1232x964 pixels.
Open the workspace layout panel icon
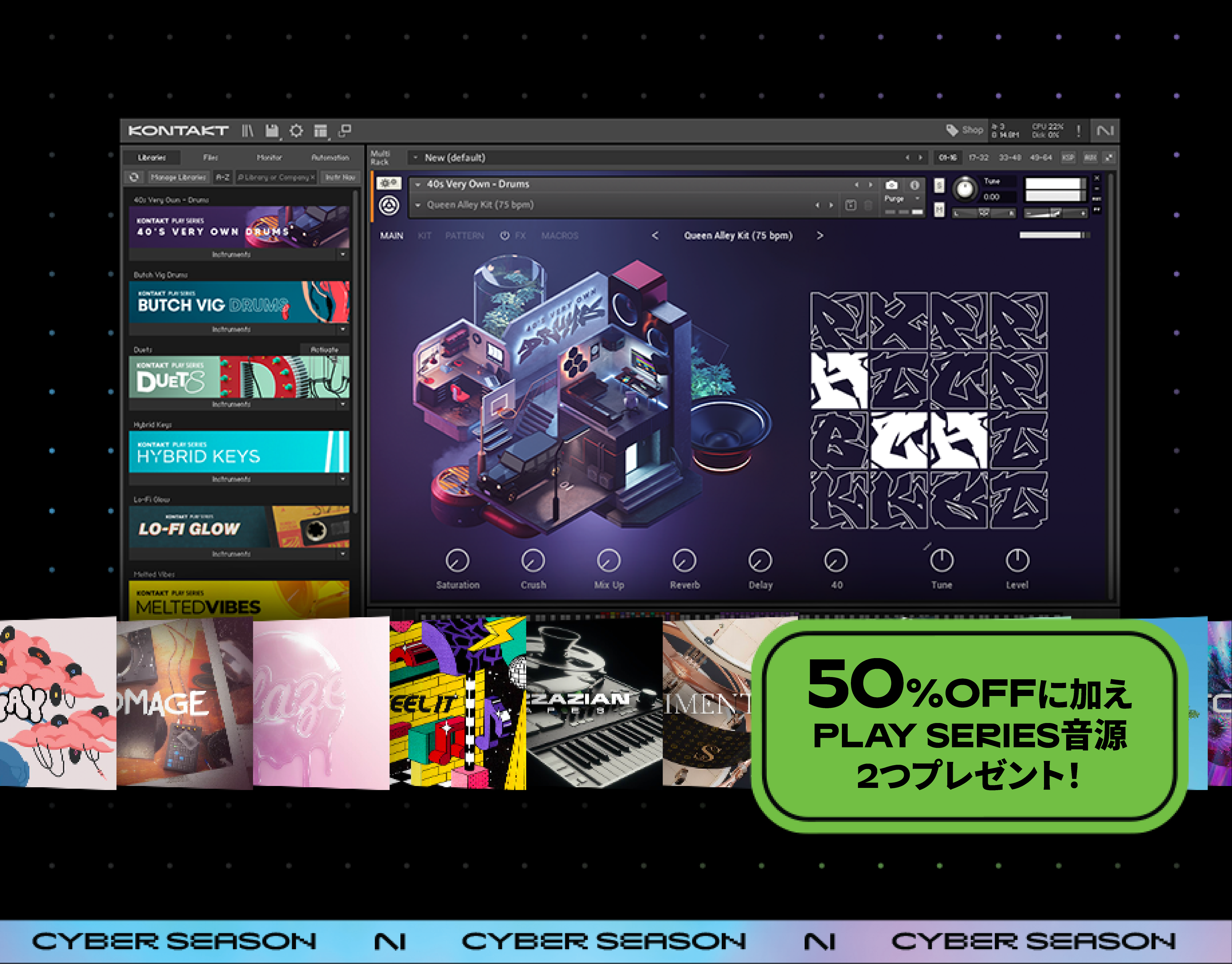click(321, 131)
